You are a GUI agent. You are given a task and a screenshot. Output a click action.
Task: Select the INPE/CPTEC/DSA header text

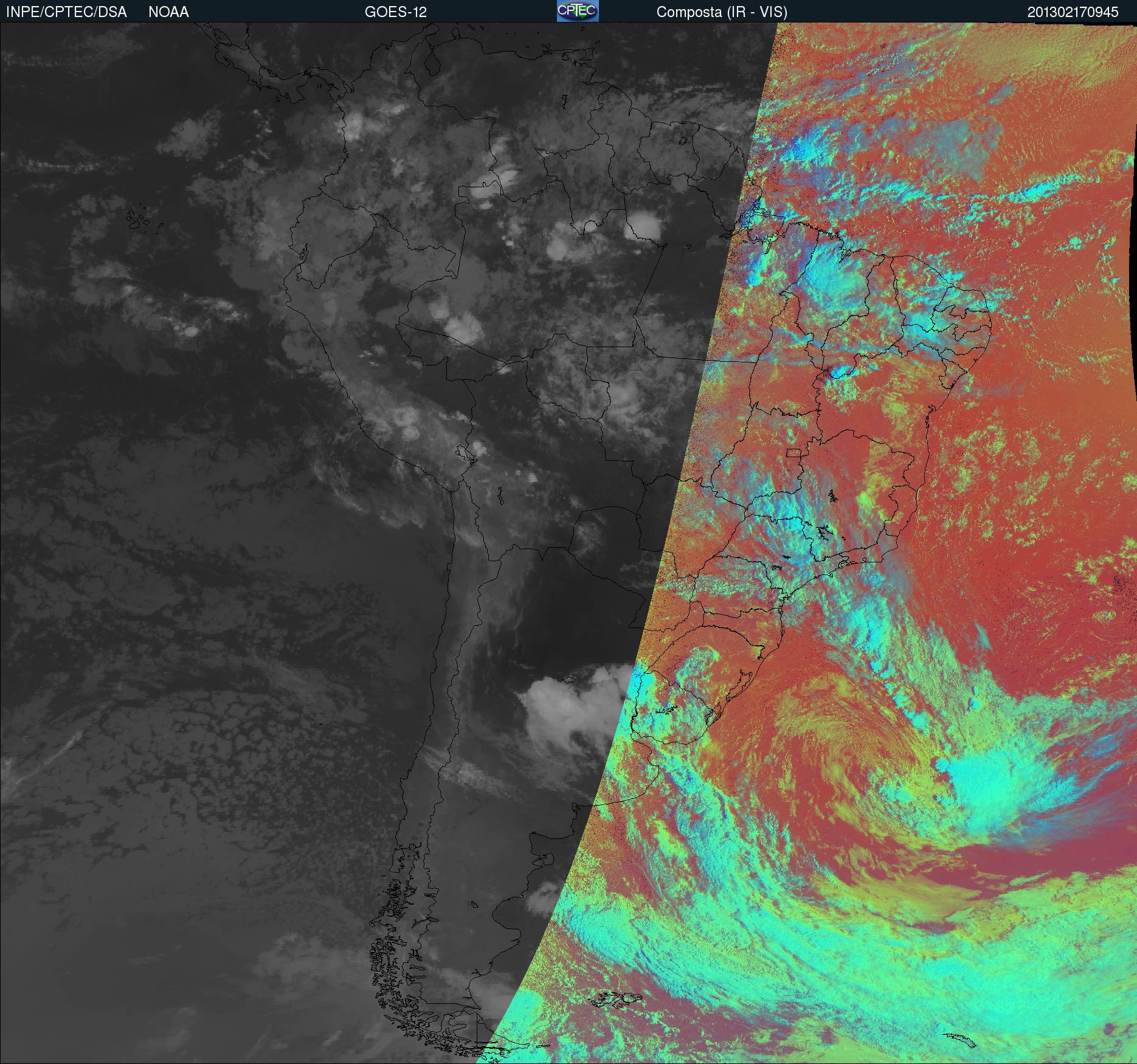click(66, 12)
